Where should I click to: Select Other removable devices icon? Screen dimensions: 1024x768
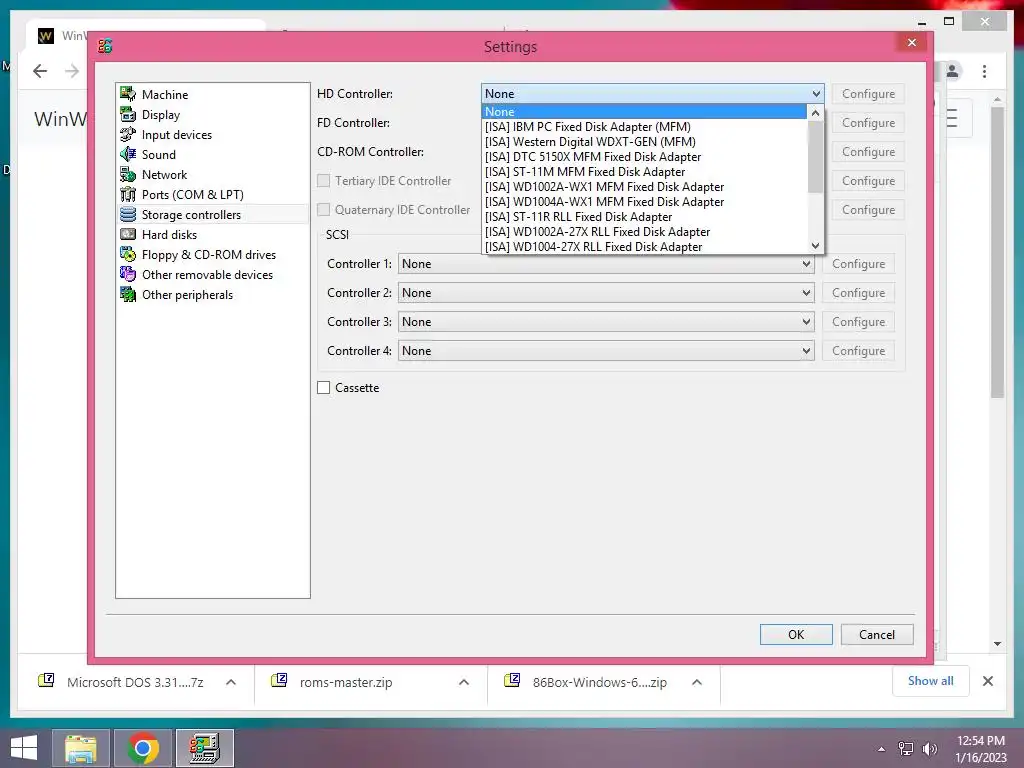[128, 274]
